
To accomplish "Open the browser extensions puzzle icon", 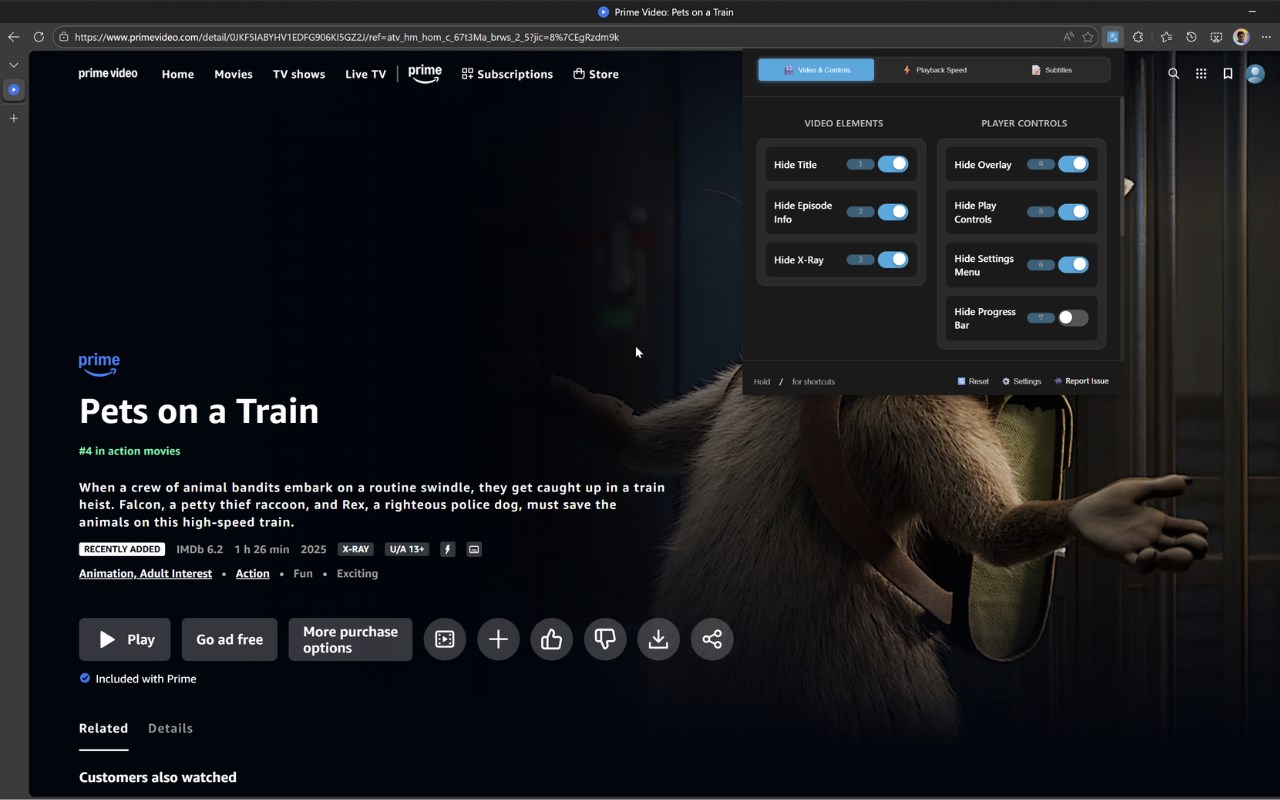I will [1138, 37].
